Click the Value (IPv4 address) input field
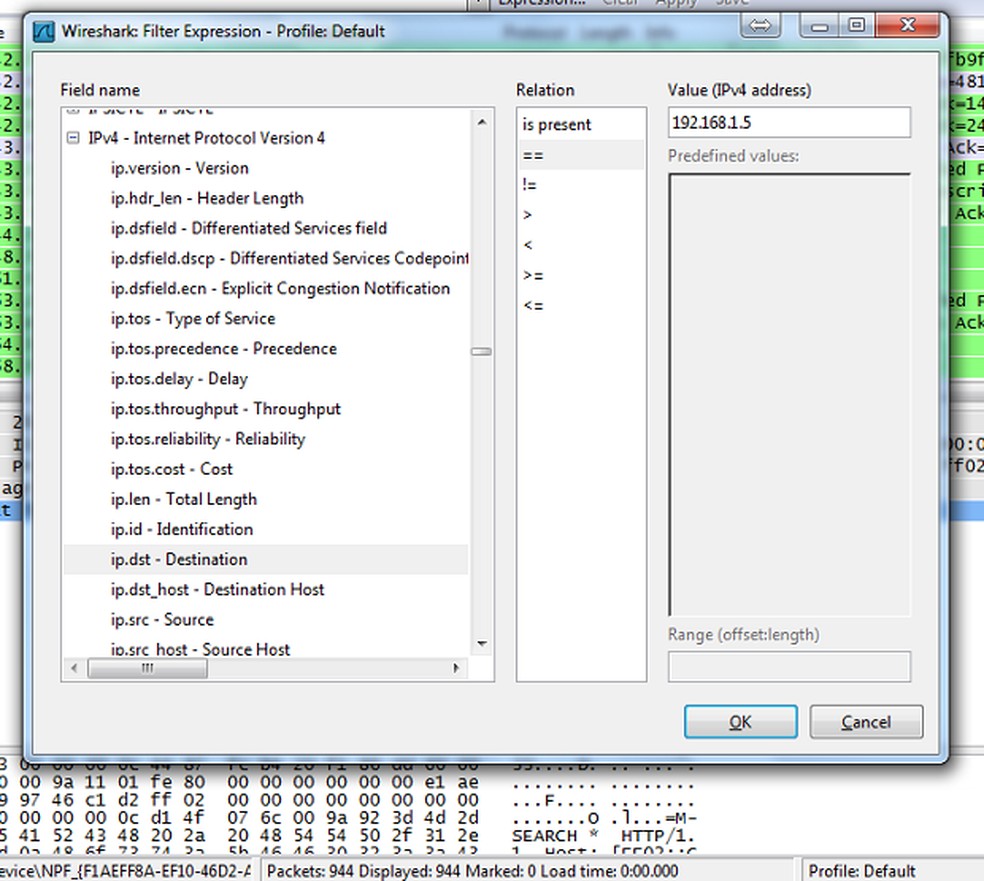The image size is (984, 881). tap(789, 122)
